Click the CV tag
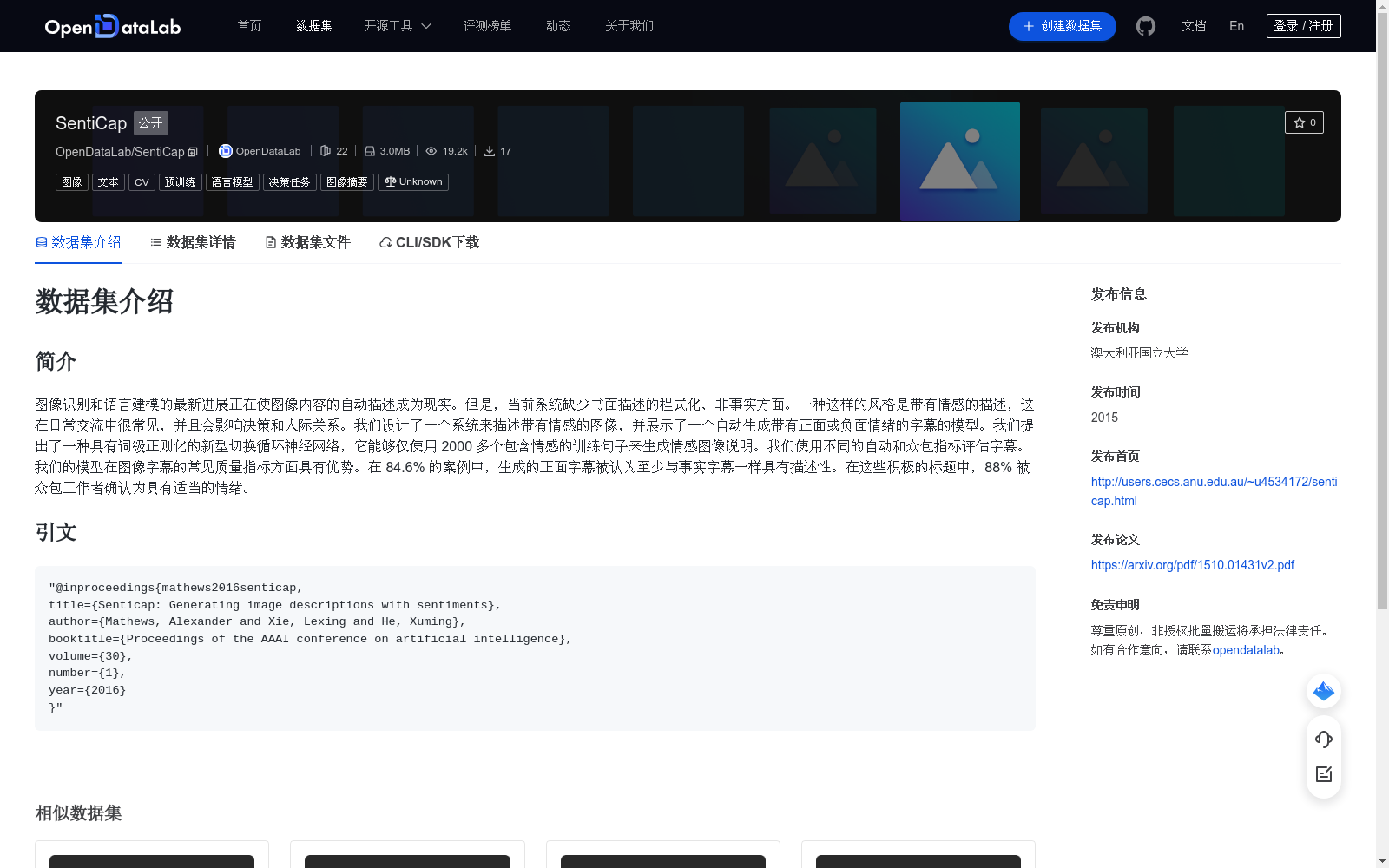Screen dimensions: 1389x868 pos(142,182)
